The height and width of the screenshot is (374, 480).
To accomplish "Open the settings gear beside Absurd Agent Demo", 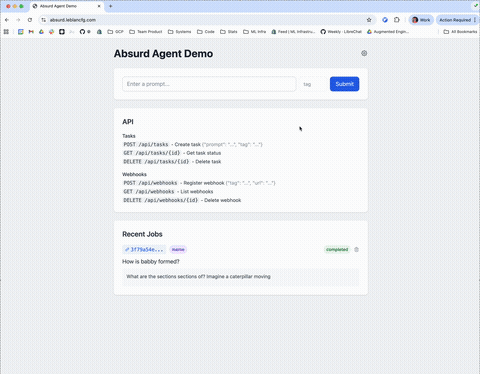I will coord(364,53).
